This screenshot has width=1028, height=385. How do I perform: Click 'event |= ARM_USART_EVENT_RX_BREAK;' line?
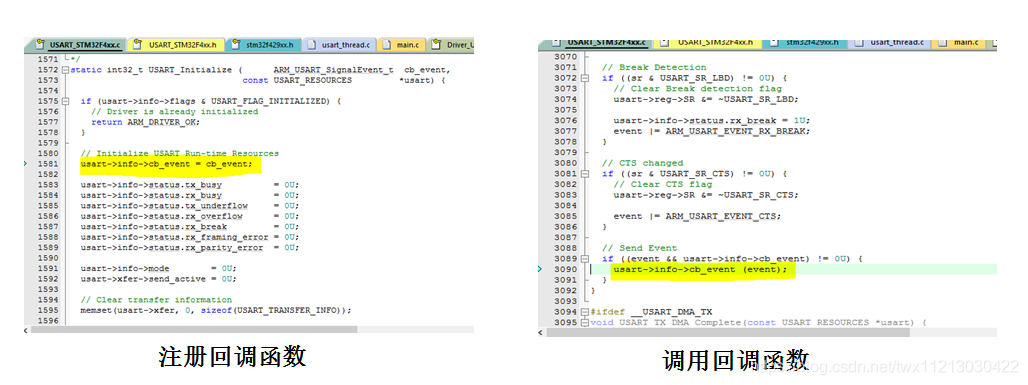[x=711, y=131]
